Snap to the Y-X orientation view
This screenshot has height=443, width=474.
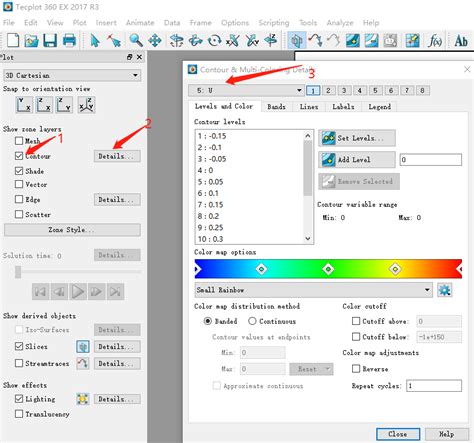pyautogui.click(x=24, y=105)
